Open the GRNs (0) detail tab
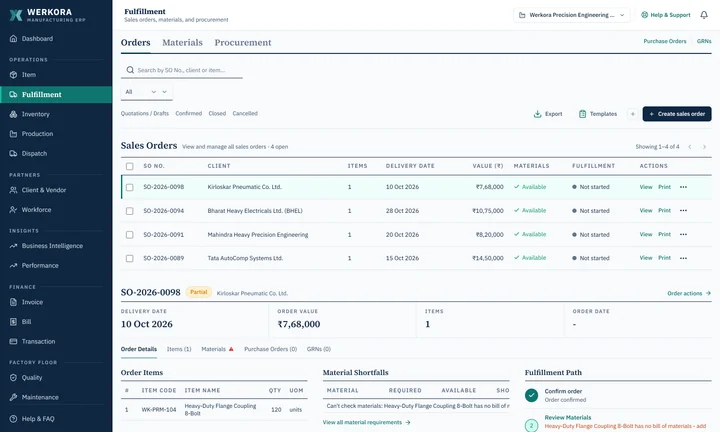Viewport: 720px width, 432px height. [x=319, y=349]
